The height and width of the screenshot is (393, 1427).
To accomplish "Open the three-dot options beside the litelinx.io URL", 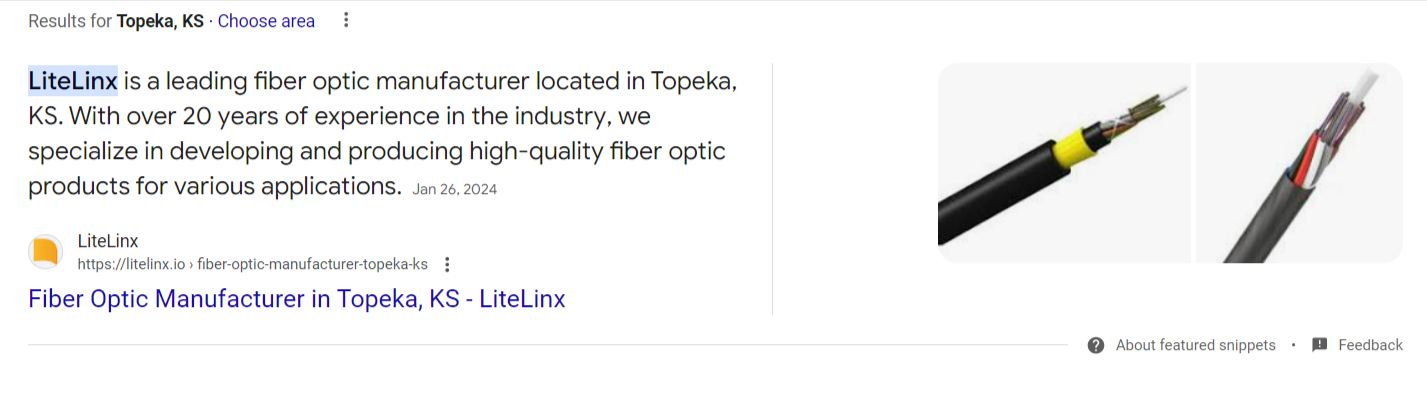I will pos(447,264).
